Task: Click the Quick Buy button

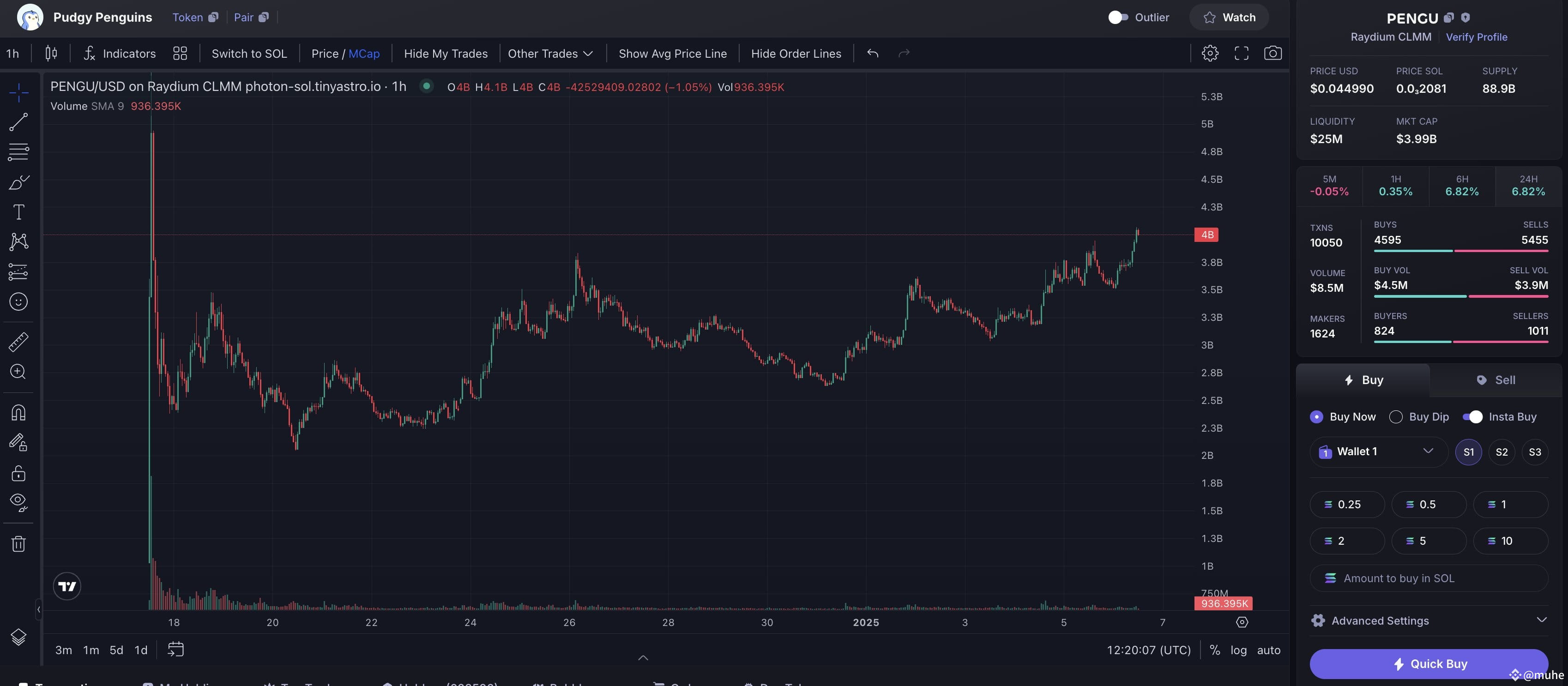Action: point(1429,663)
